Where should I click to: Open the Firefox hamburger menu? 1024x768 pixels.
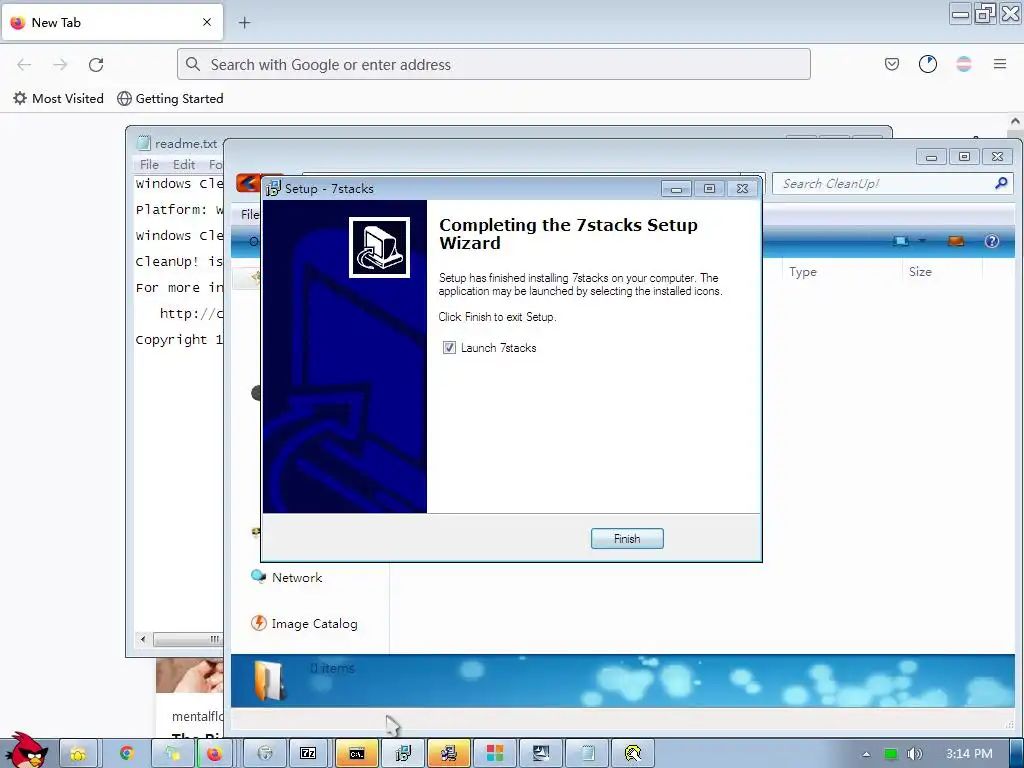[1000, 64]
